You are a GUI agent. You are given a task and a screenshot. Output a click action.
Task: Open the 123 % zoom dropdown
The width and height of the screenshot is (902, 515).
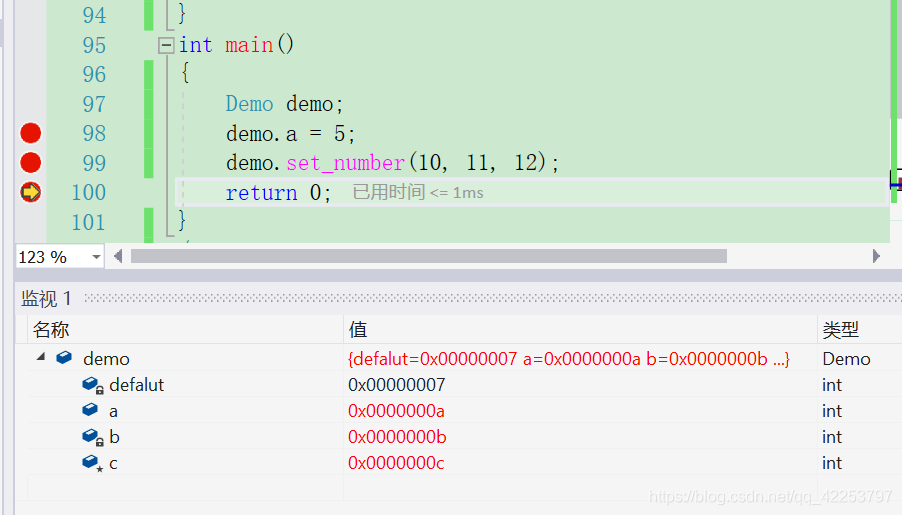pyautogui.click(x=96, y=257)
